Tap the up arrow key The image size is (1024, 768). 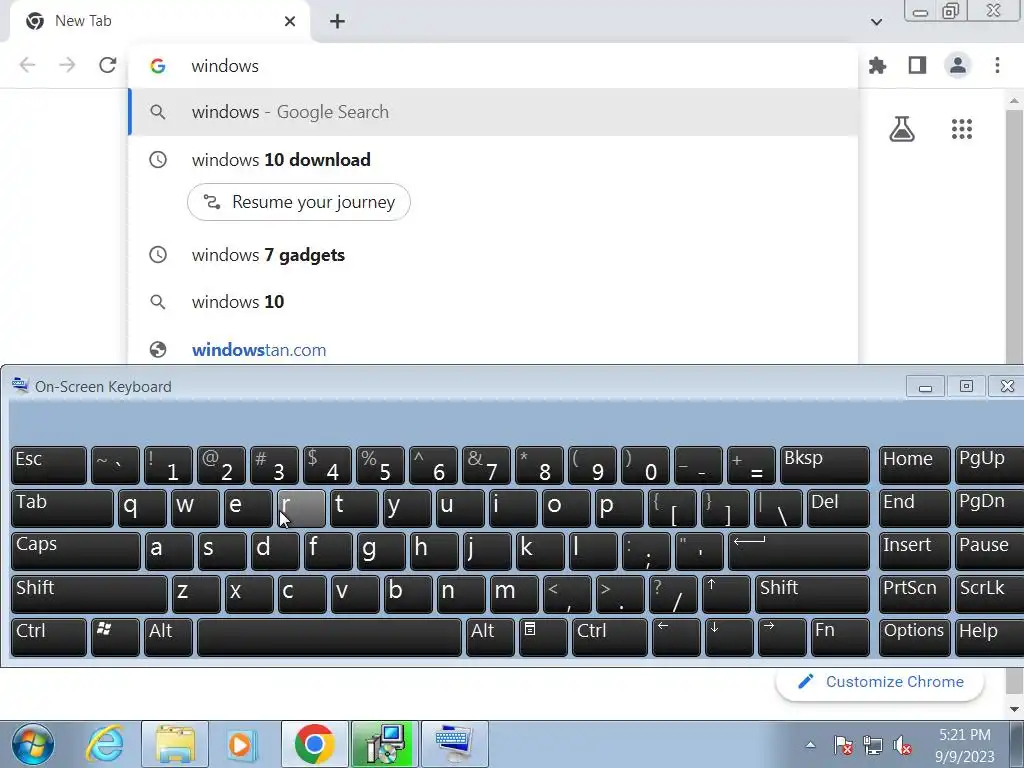(x=726, y=594)
